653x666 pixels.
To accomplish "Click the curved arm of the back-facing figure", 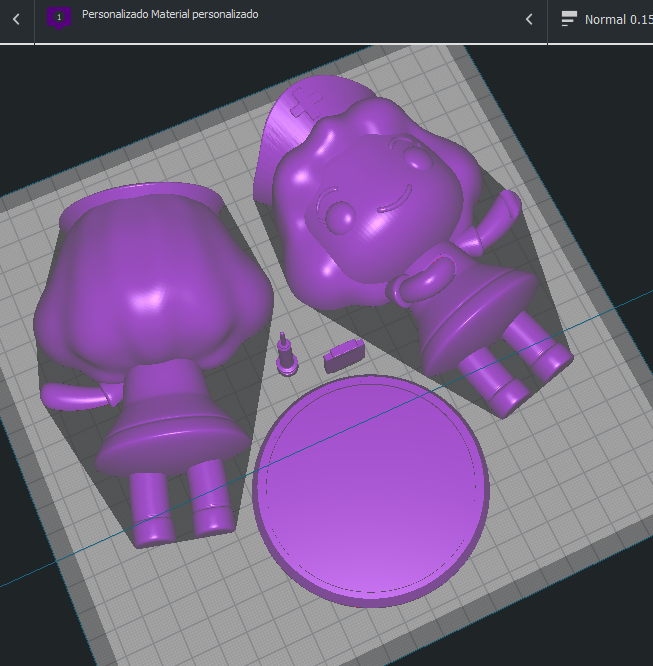I will (76, 397).
